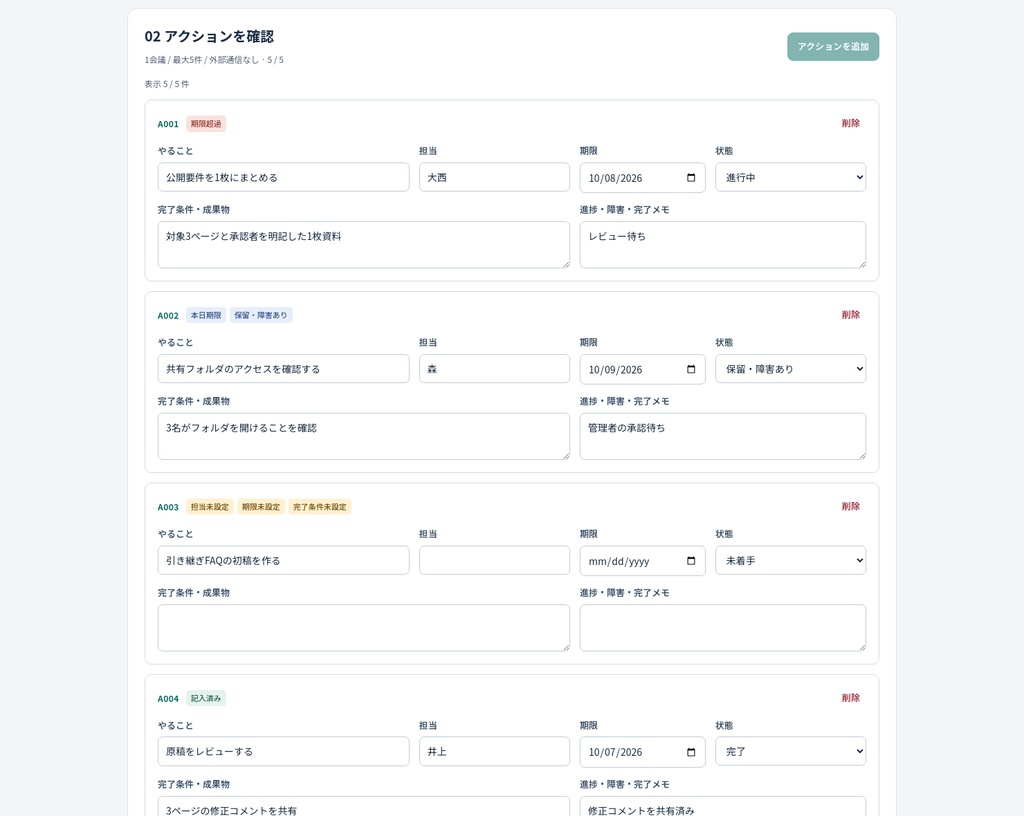This screenshot has height=816, width=1024.
Task: Grab the resize handle of A003 完了条件 textarea
Action: [566, 647]
